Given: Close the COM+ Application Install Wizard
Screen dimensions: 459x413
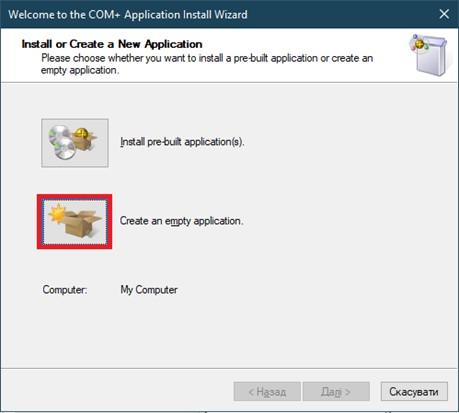Looking at the screenshot, I should click(444, 14).
